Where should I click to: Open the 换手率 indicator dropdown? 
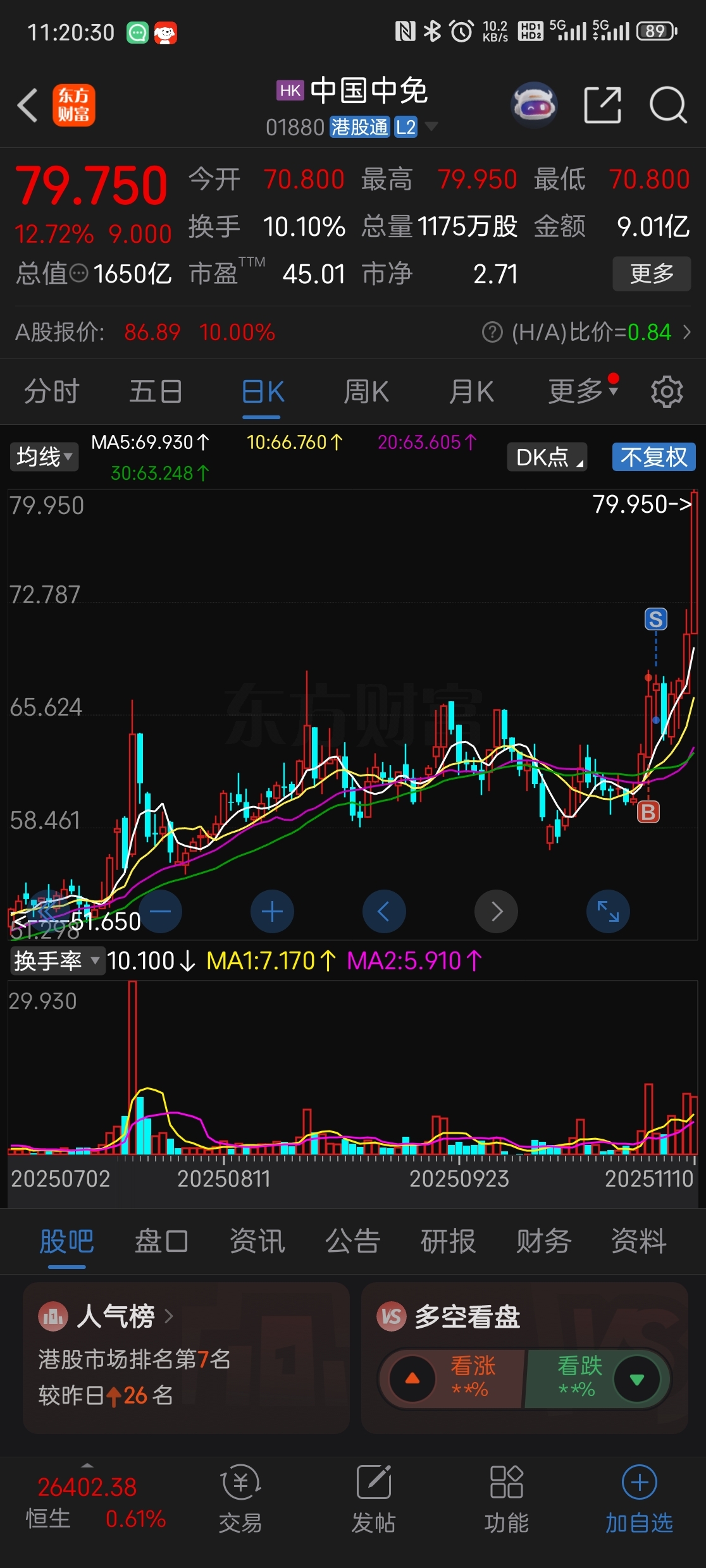57,961
